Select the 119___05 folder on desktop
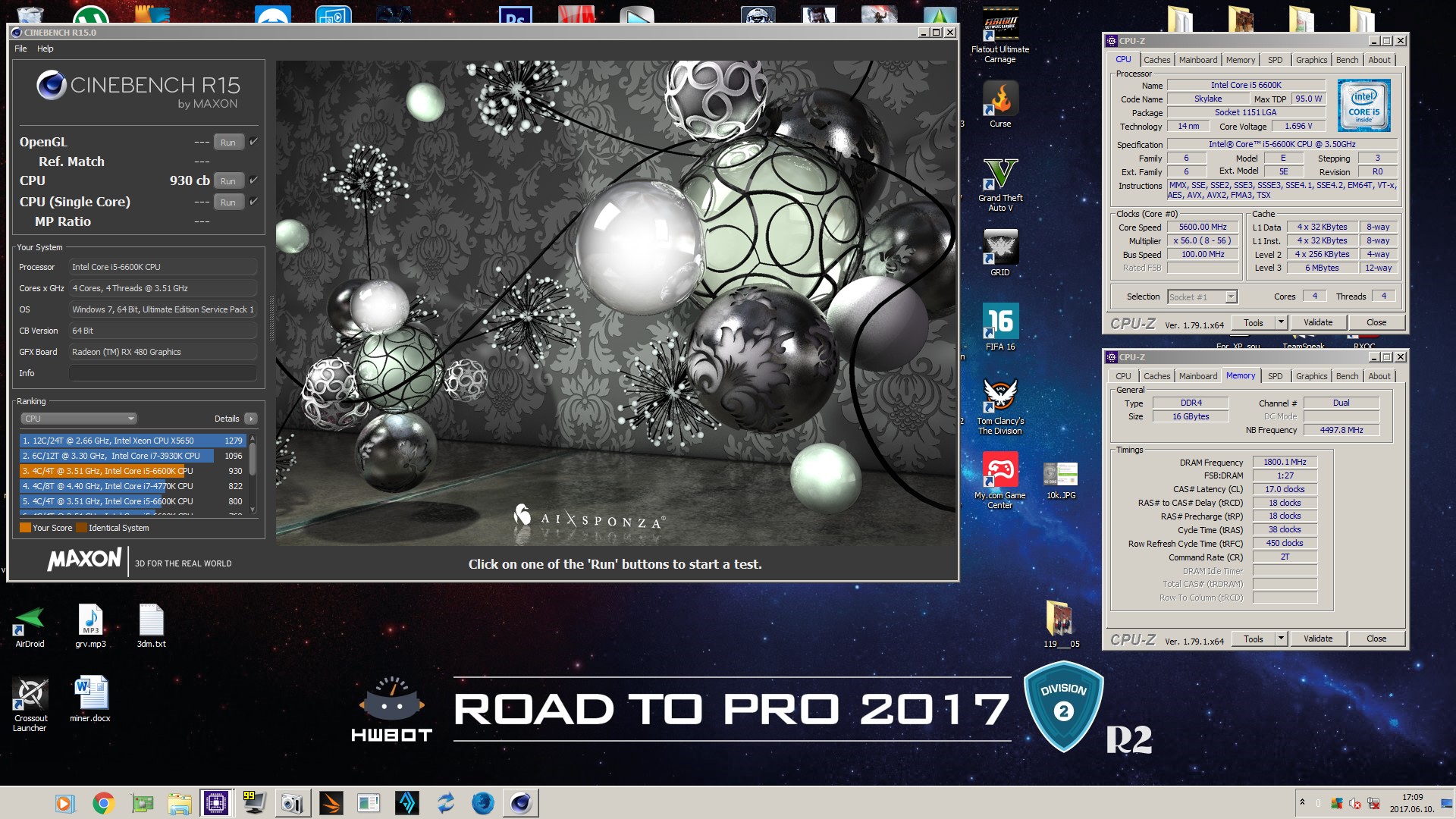The height and width of the screenshot is (819, 1456). click(1061, 624)
